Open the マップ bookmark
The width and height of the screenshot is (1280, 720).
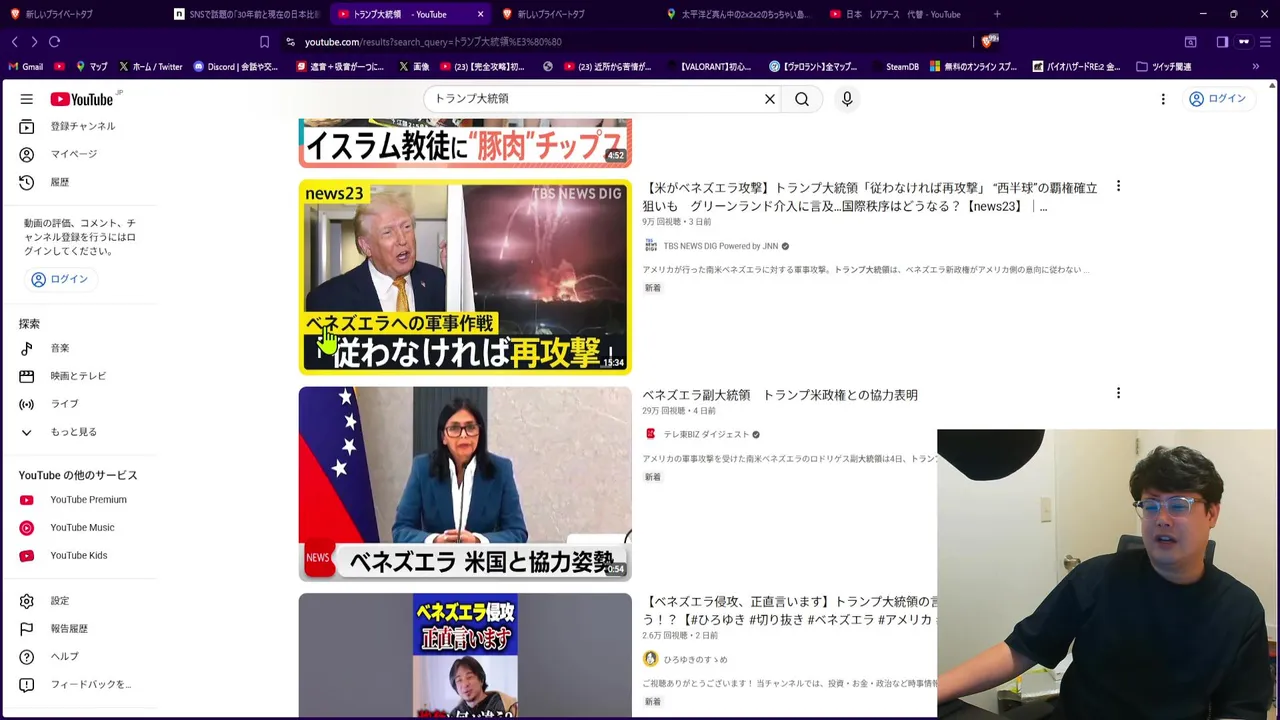pyautogui.click(x=91, y=67)
